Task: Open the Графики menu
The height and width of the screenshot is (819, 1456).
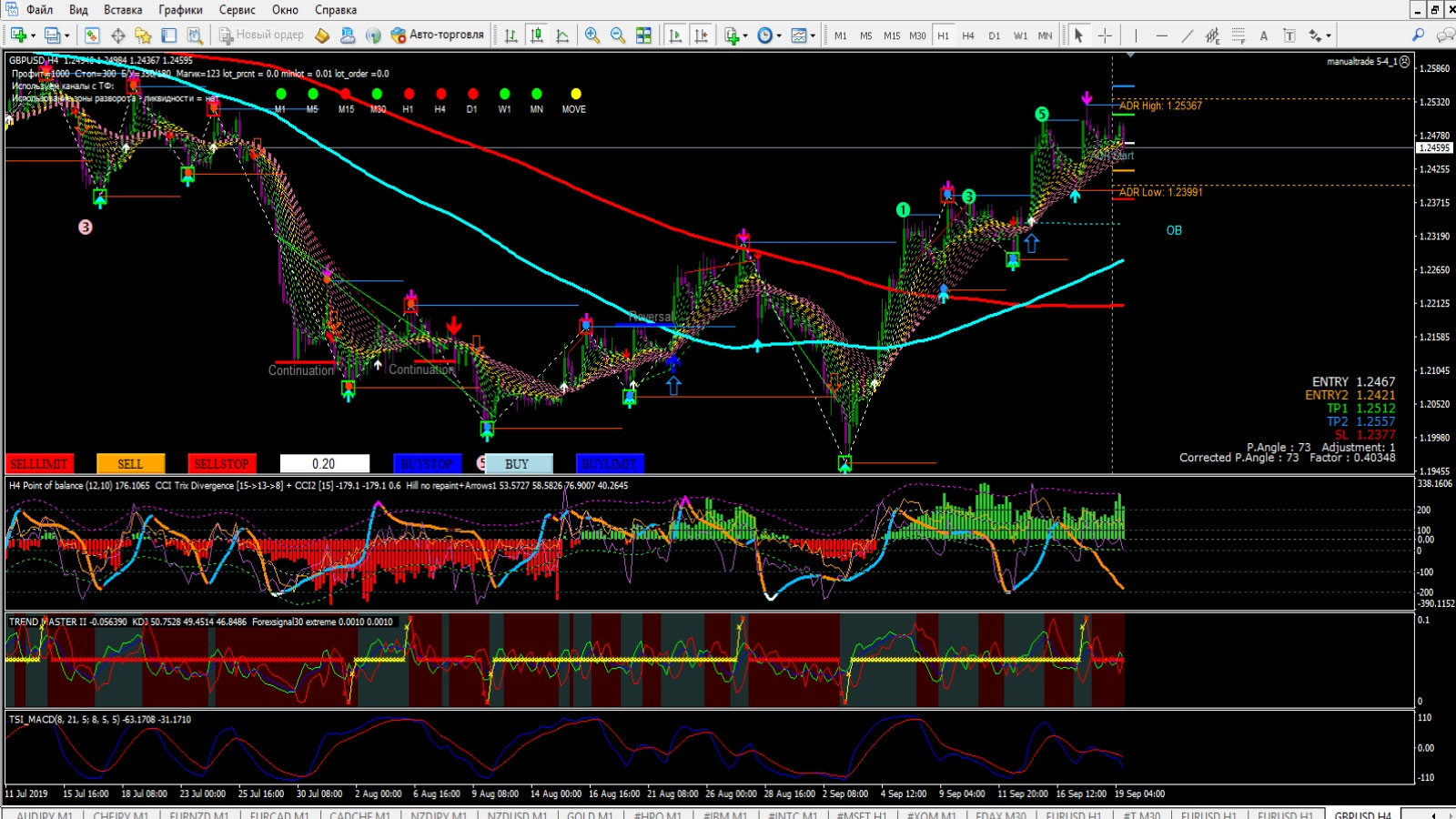Action: pyautogui.click(x=180, y=10)
